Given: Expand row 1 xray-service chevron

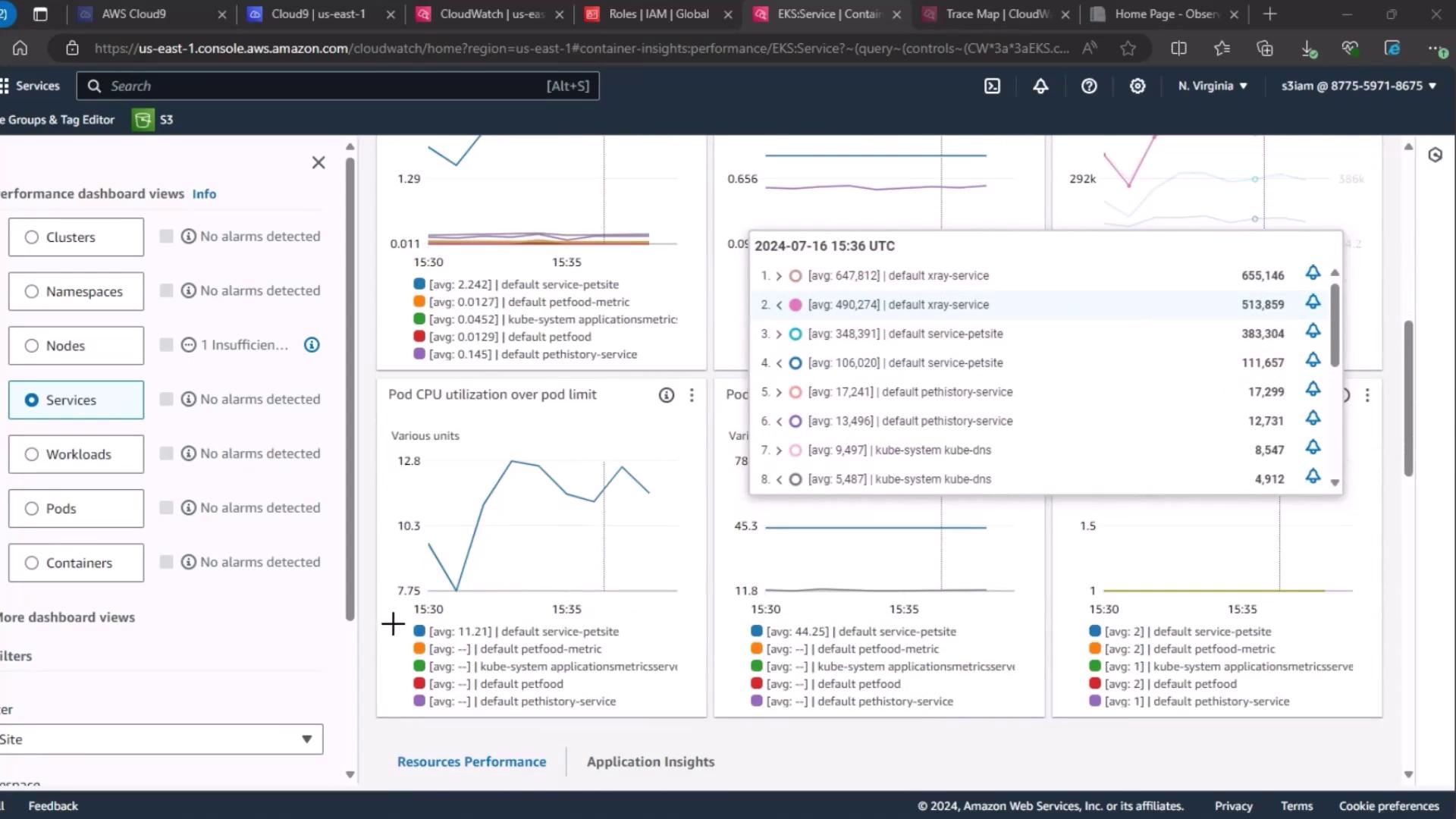Looking at the screenshot, I should 779,276.
